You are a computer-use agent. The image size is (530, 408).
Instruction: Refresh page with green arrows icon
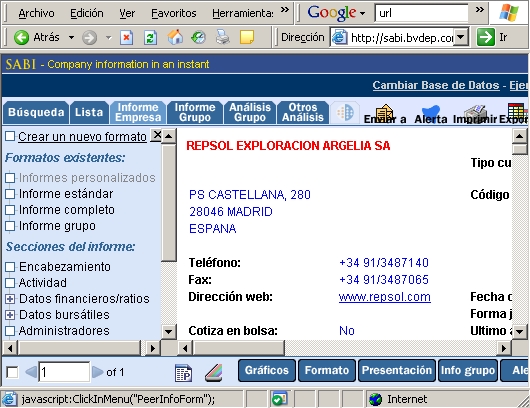coord(150,38)
